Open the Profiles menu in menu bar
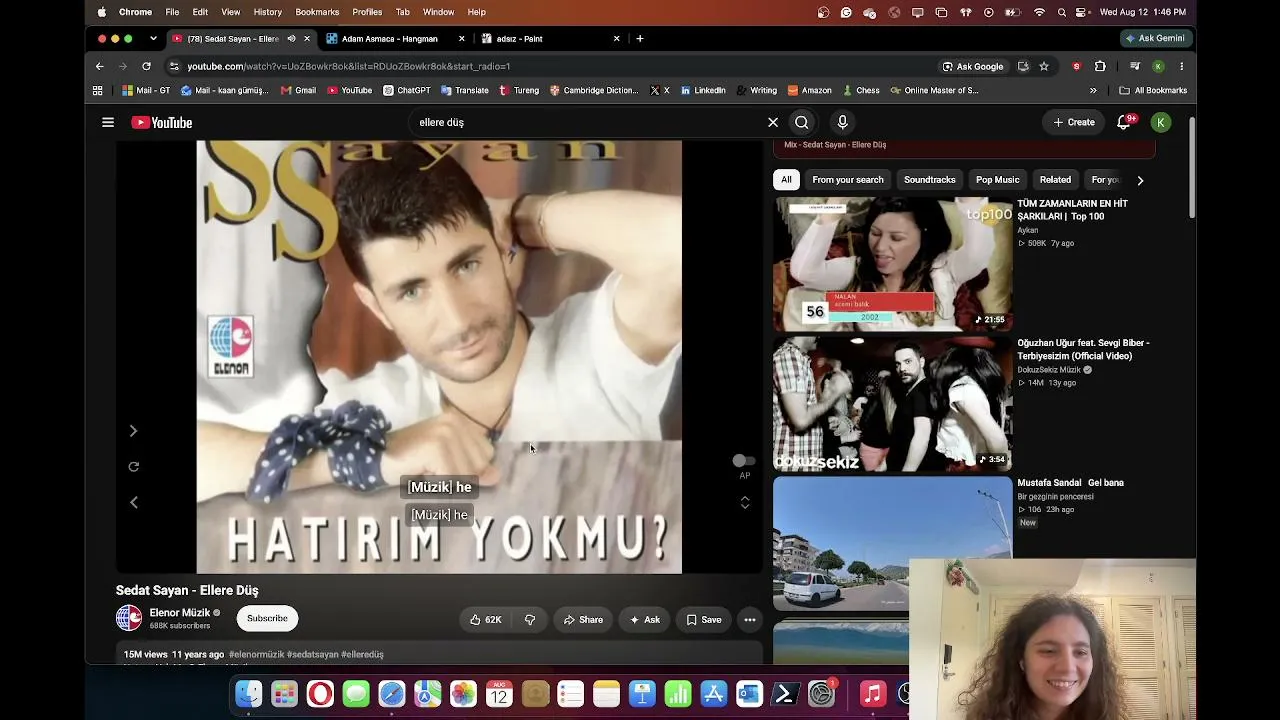The image size is (1280, 720). pyautogui.click(x=367, y=12)
